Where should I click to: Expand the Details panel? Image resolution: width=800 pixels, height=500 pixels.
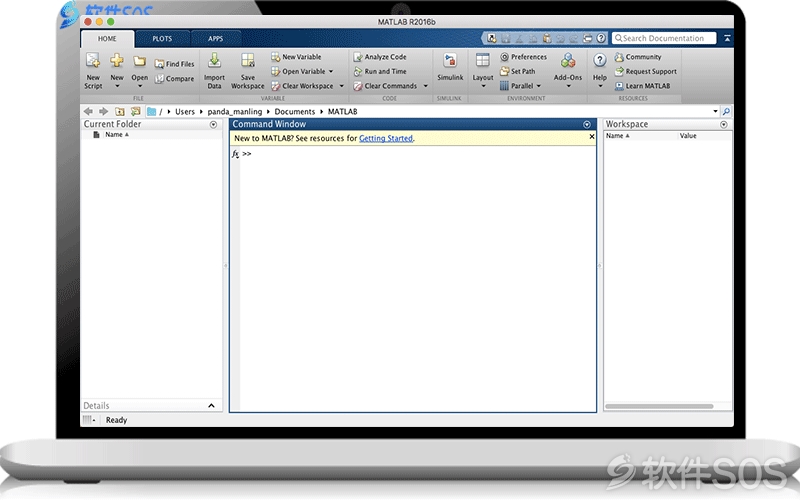pos(211,406)
